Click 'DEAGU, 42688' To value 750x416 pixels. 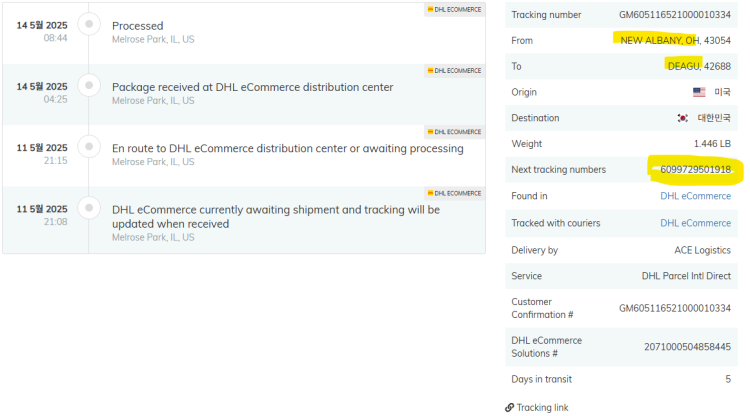tap(699, 66)
